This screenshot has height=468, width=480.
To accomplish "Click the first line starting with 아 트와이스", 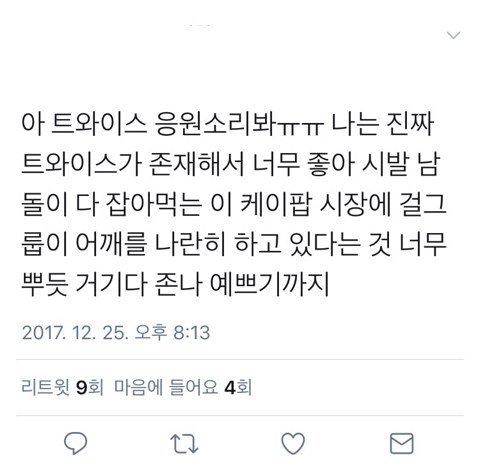I will point(228,124).
